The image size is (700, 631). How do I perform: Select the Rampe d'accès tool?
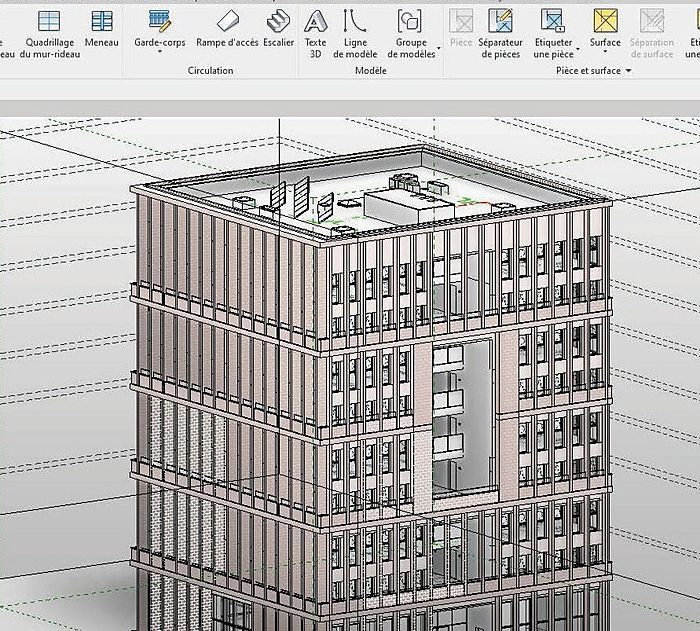pos(227,29)
